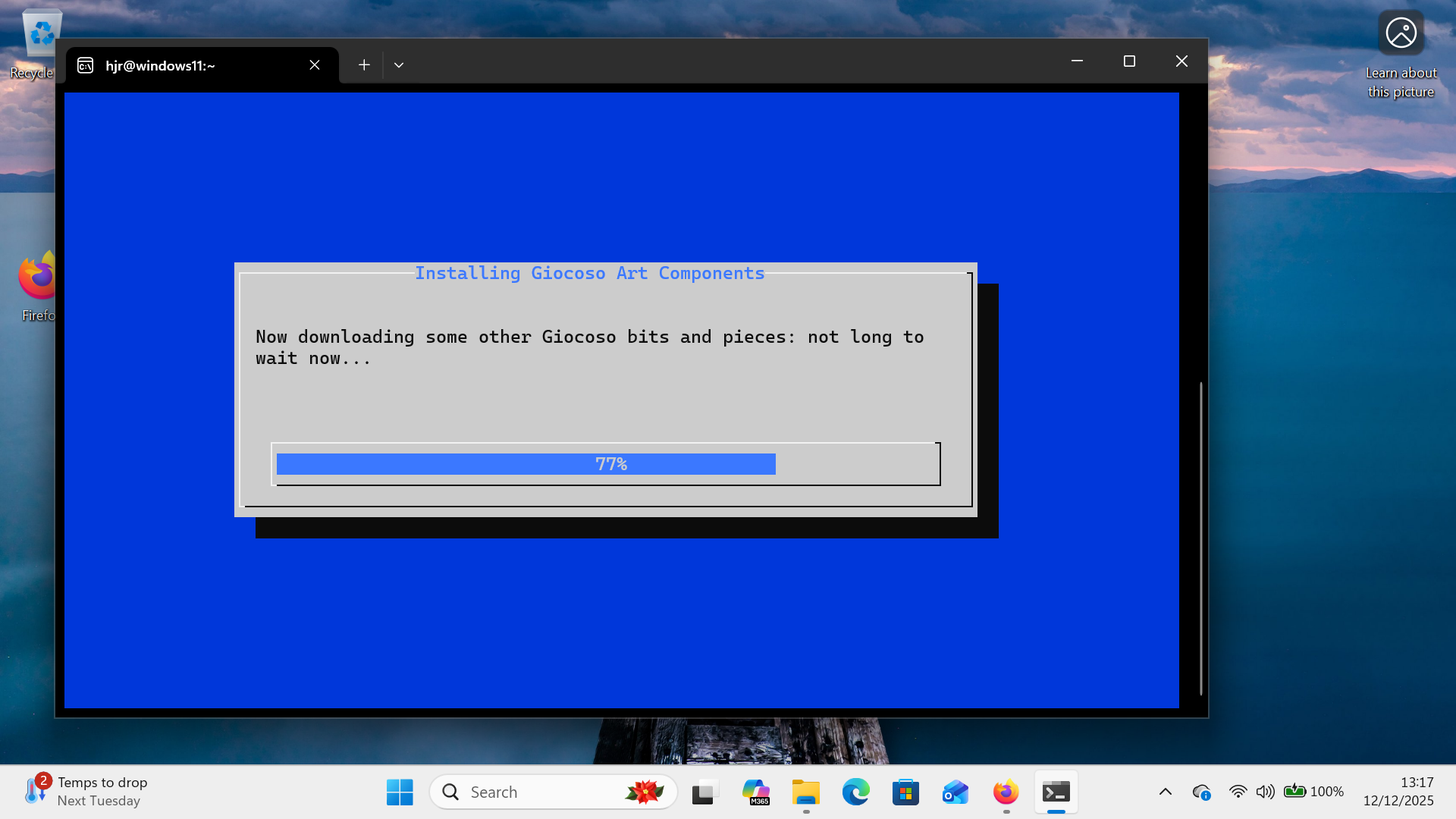Open the Start menu

click(400, 792)
